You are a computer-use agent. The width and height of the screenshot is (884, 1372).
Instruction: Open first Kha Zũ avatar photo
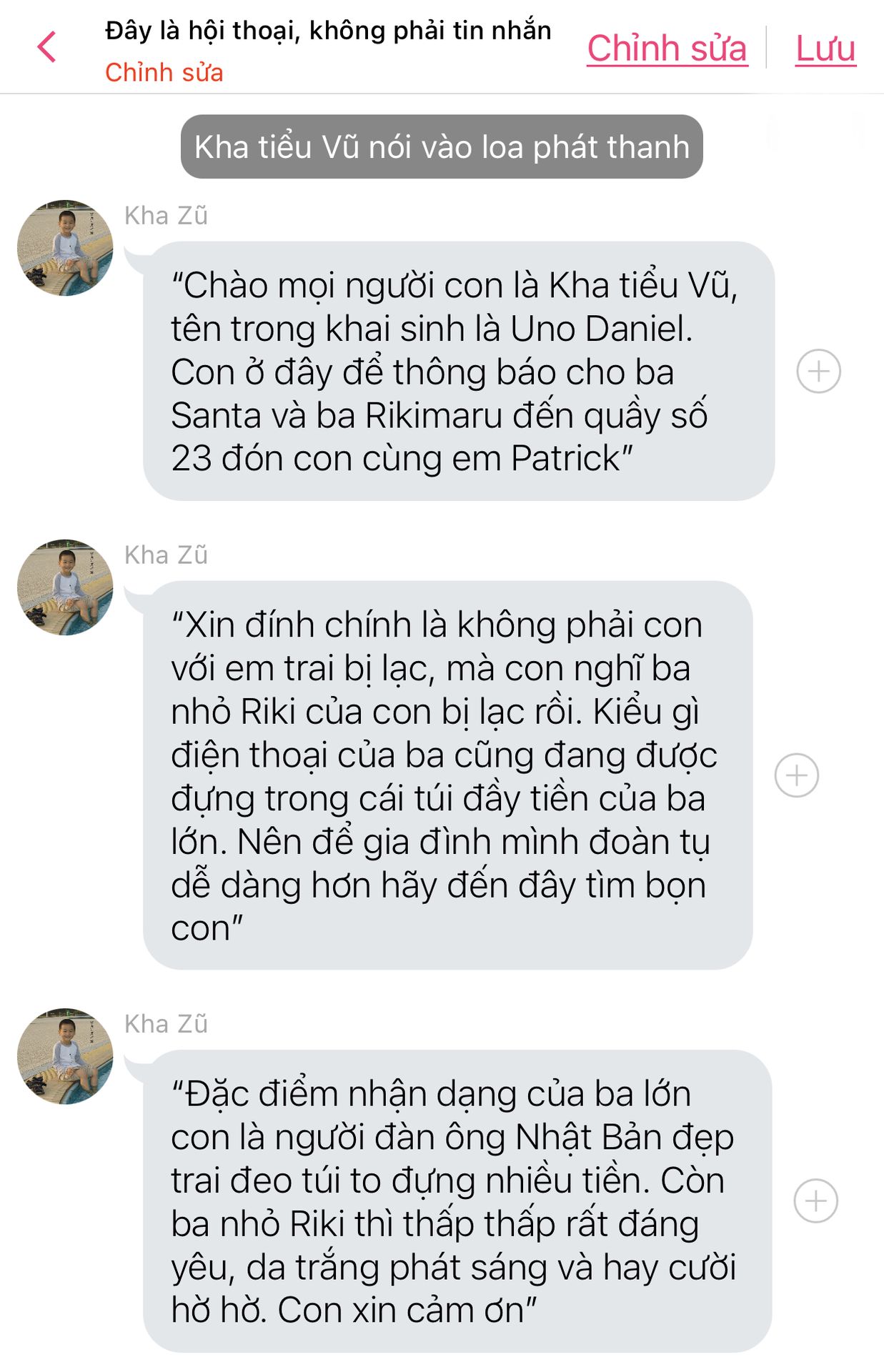(x=65, y=248)
